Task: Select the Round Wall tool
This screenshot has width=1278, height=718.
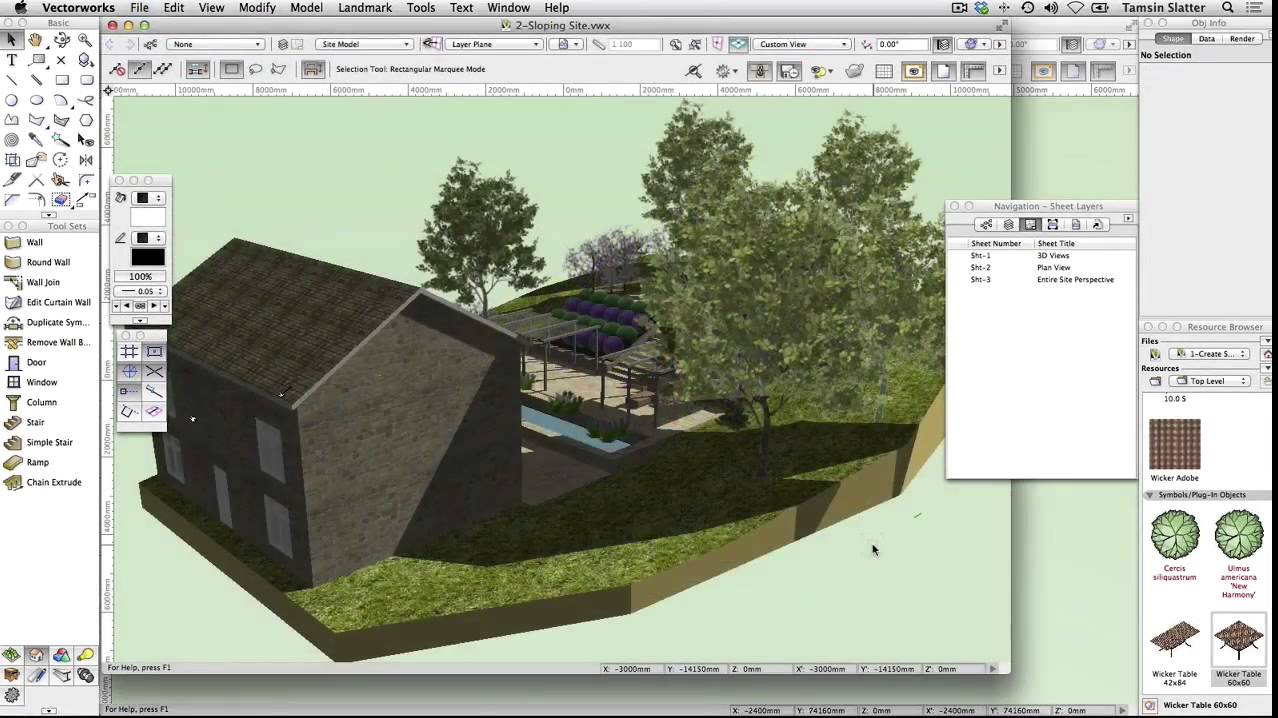Action: 48,262
